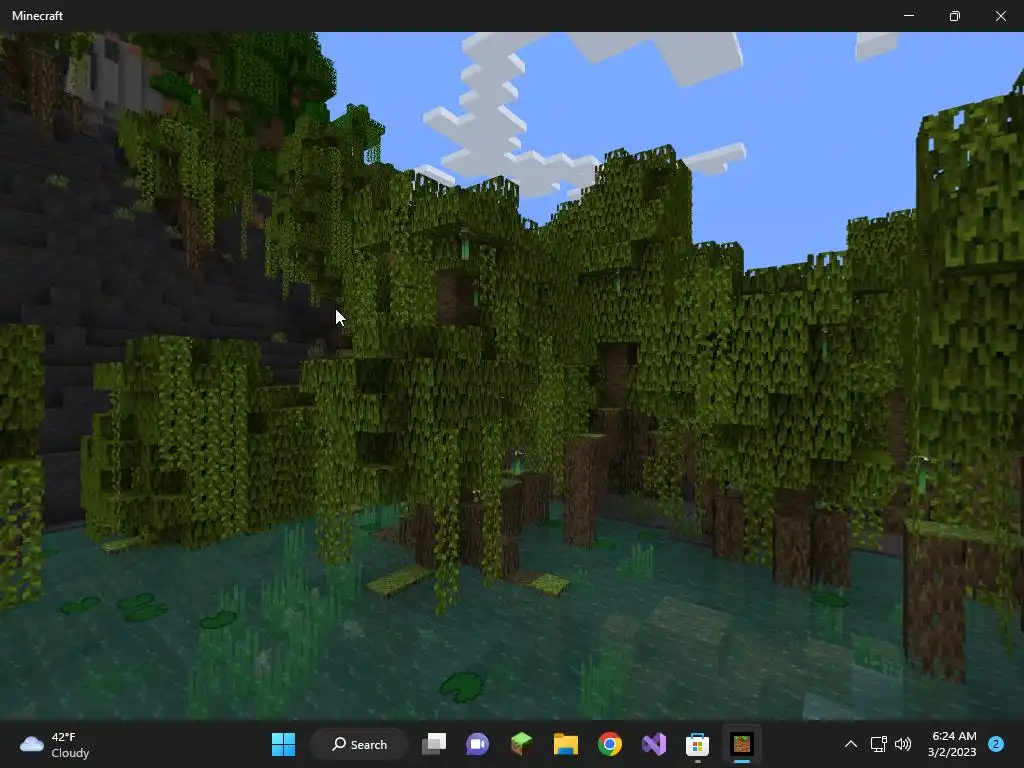Launch the Chat app from the taskbar
Image resolution: width=1024 pixels, height=768 pixels.
(477, 744)
